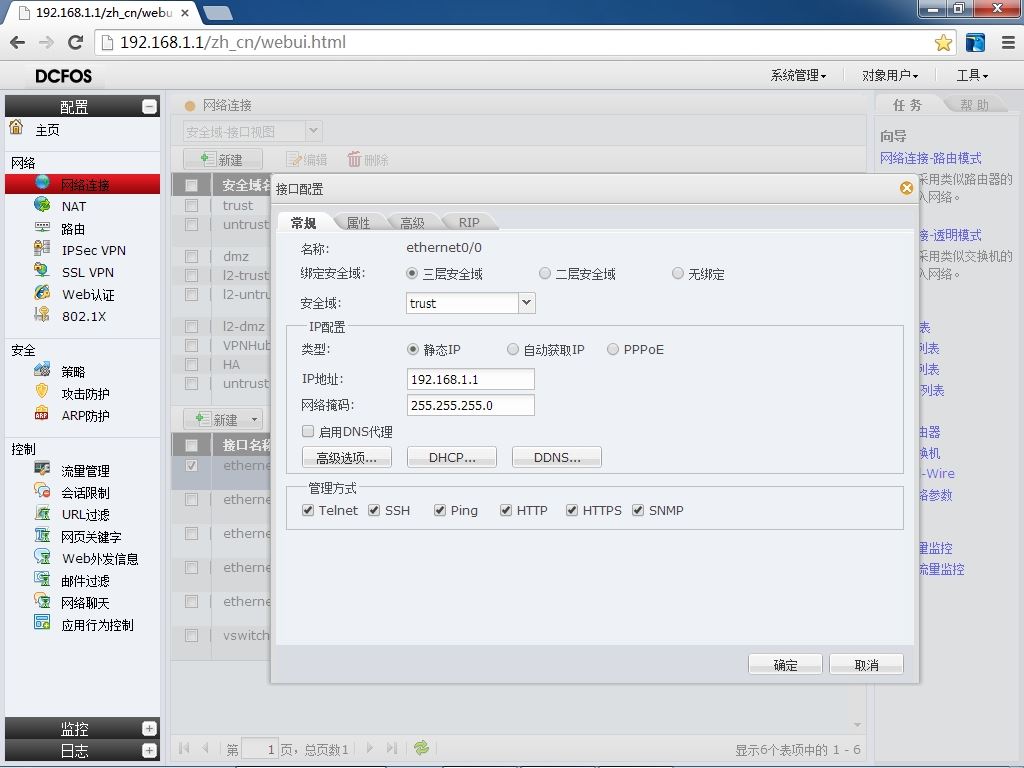Click the 路由 routing icon

point(42,227)
